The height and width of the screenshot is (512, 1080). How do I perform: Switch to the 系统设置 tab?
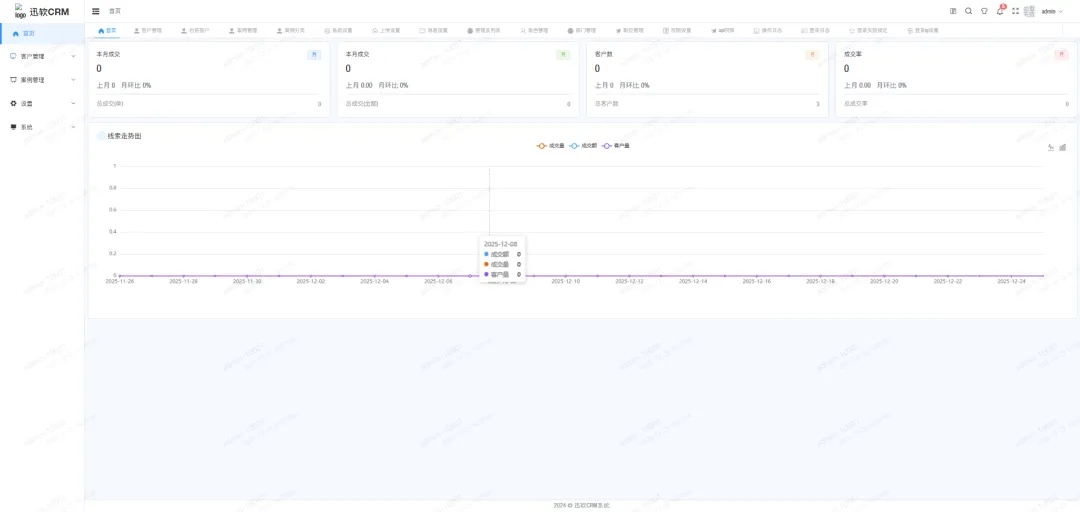pyautogui.click(x=338, y=31)
